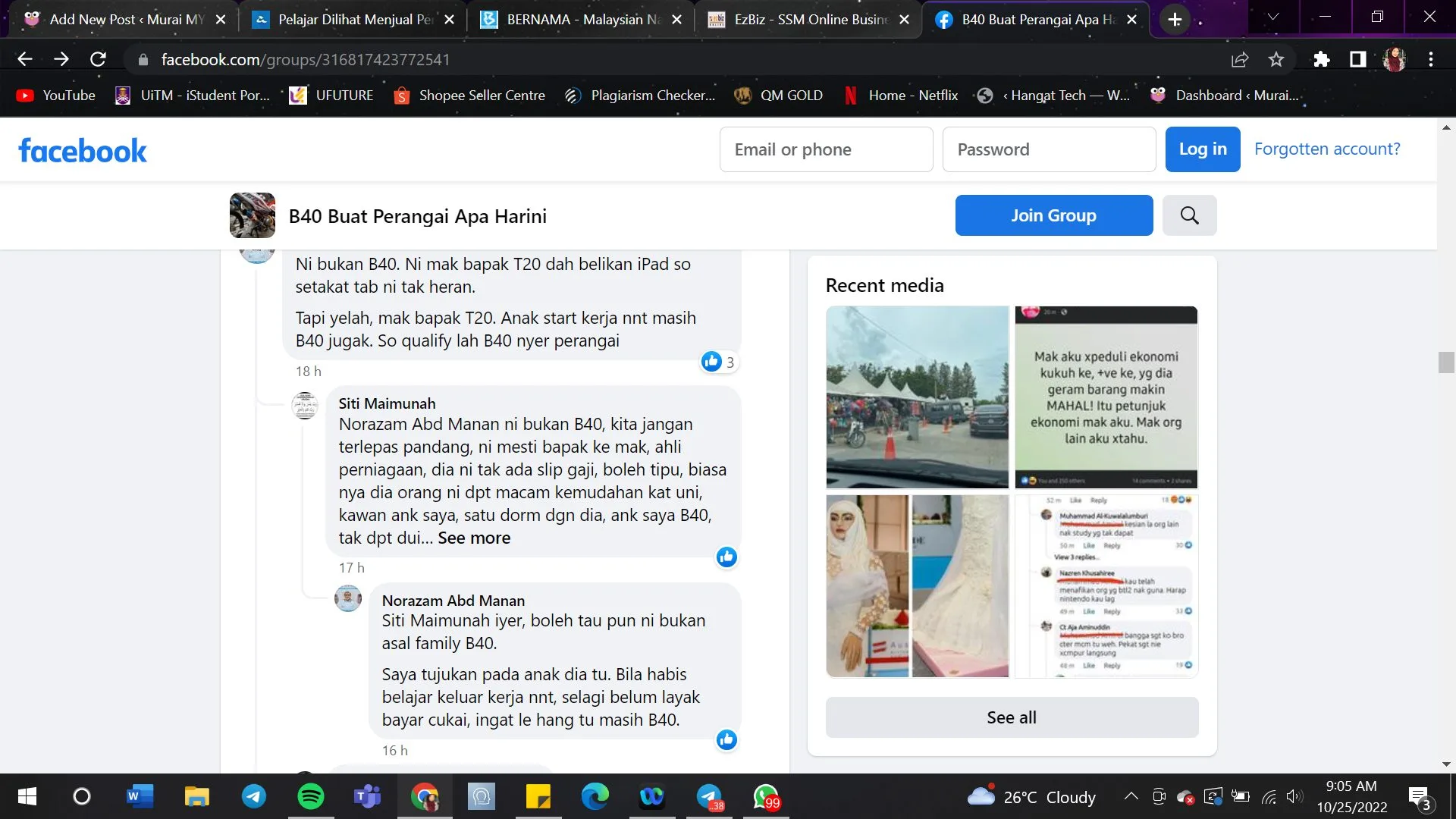Click the page vertical scrollbar thumb
1456x819 pixels.
tap(1445, 362)
